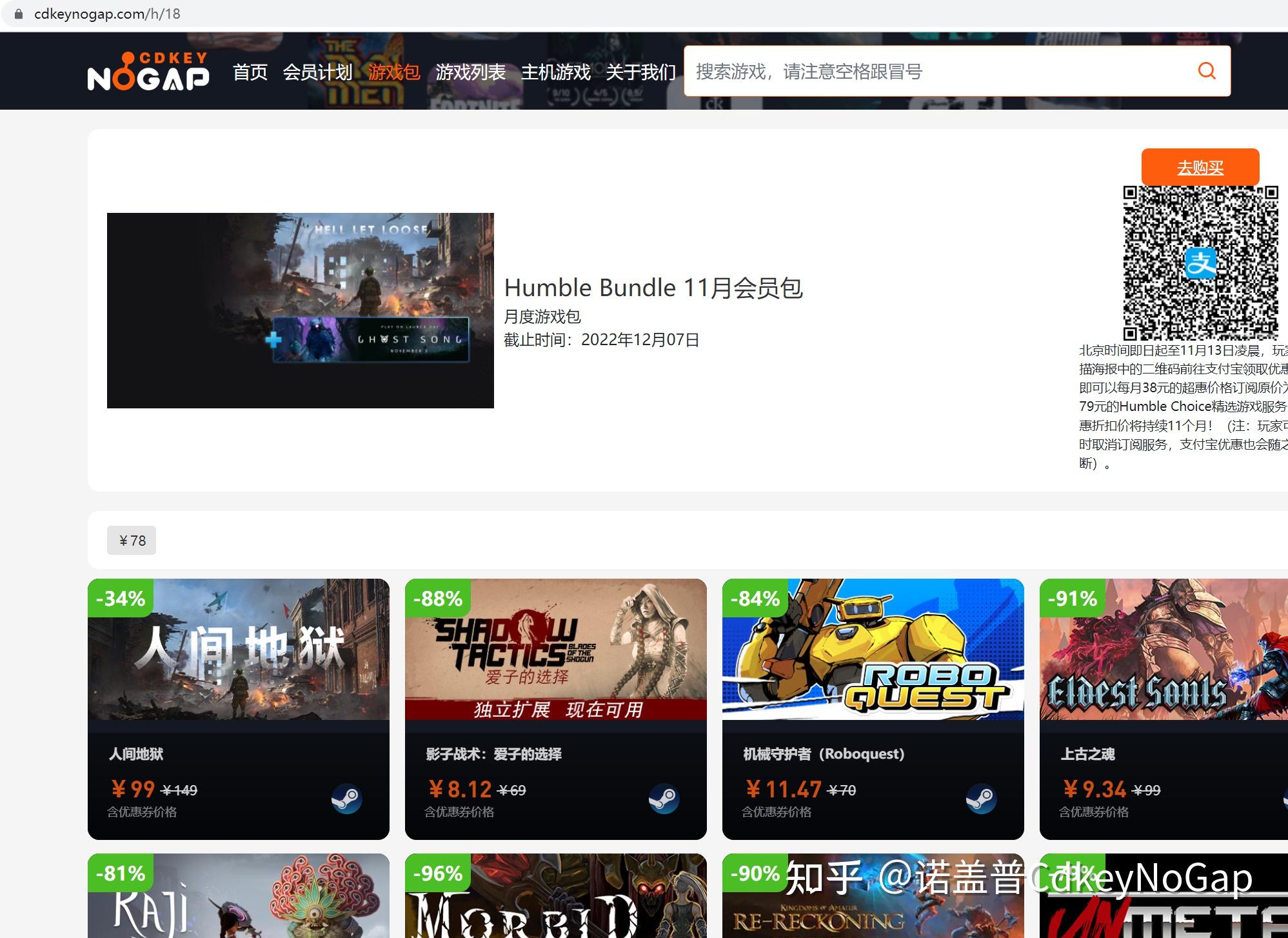
Task: Click the 人间地狱 game title text
Action: tap(136, 753)
